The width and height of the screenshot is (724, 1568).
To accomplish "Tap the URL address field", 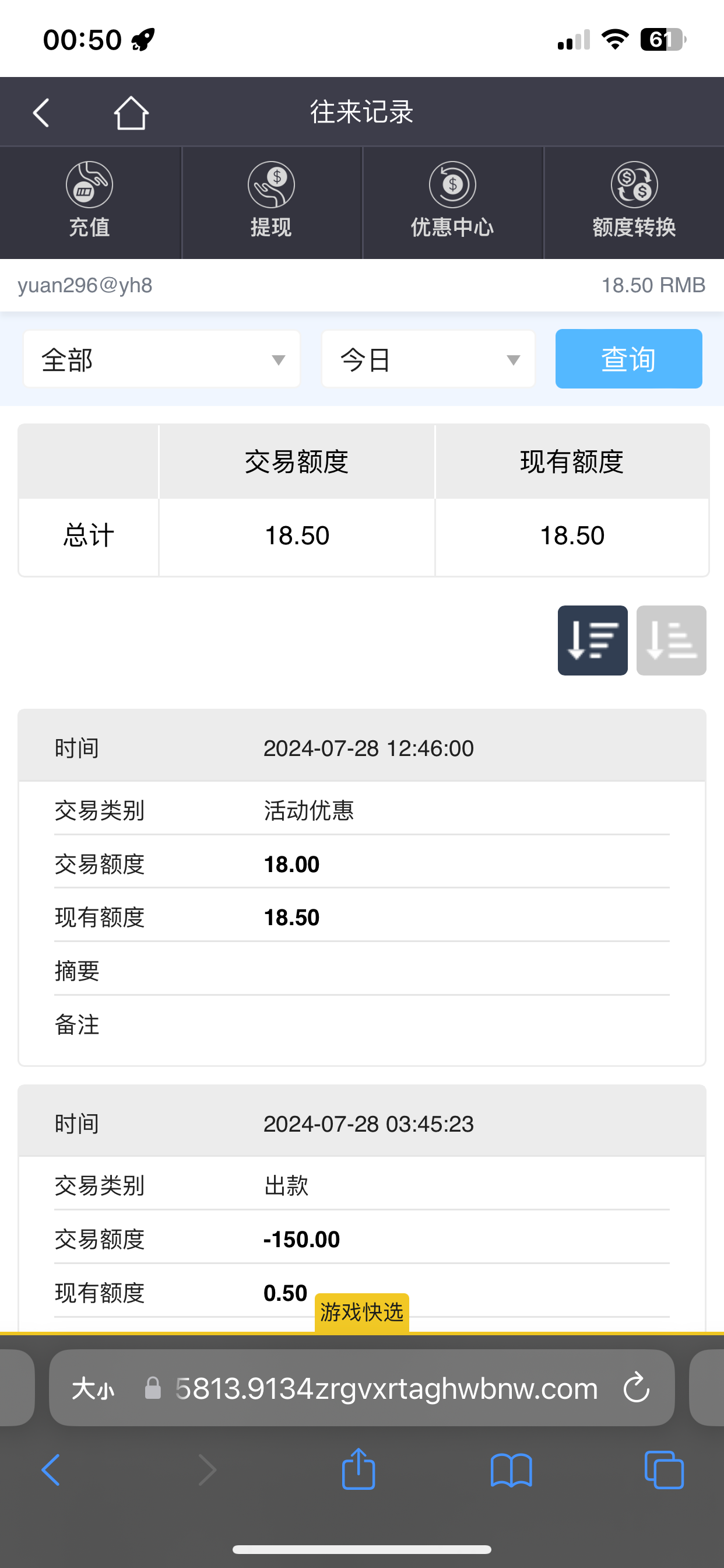I will (x=386, y=1389).
